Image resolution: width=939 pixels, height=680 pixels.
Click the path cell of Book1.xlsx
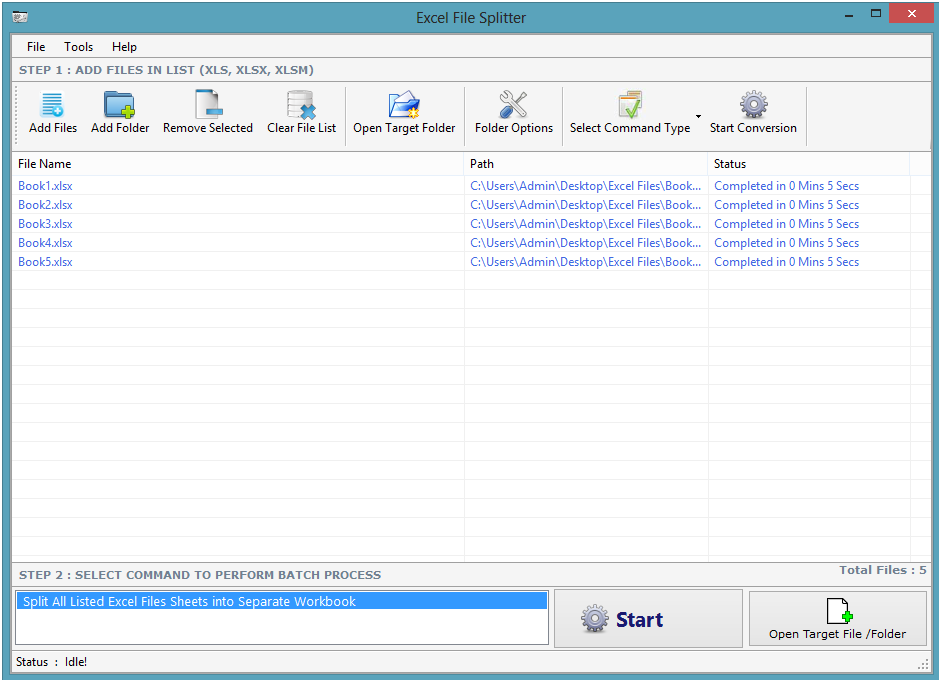[x=586, y=186]
